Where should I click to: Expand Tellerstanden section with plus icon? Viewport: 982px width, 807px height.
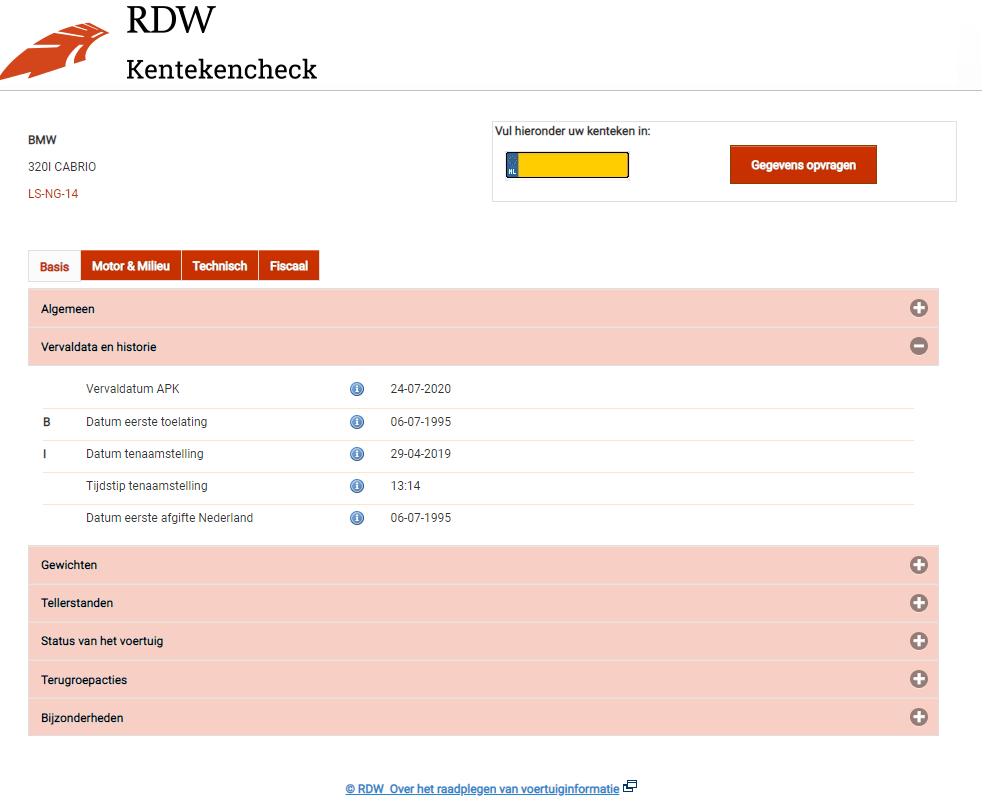click(x=919, y=603)
